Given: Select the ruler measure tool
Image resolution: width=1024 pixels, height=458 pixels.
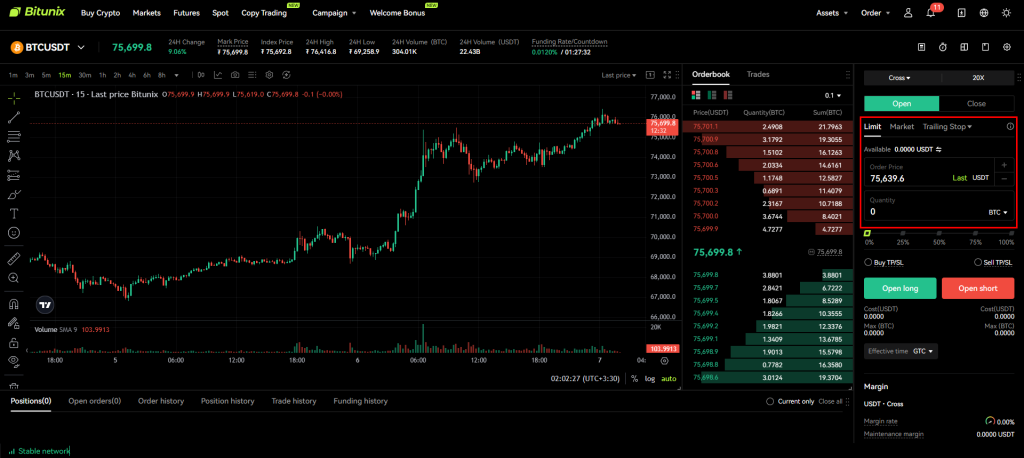Looking at the screenshot, I should coord(14,257).
